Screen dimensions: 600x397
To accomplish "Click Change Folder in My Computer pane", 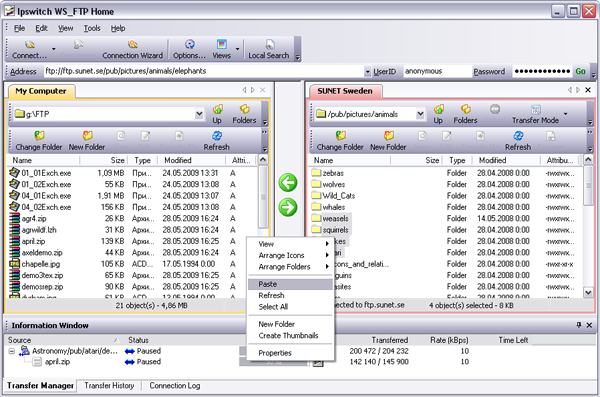I will 39,141.
